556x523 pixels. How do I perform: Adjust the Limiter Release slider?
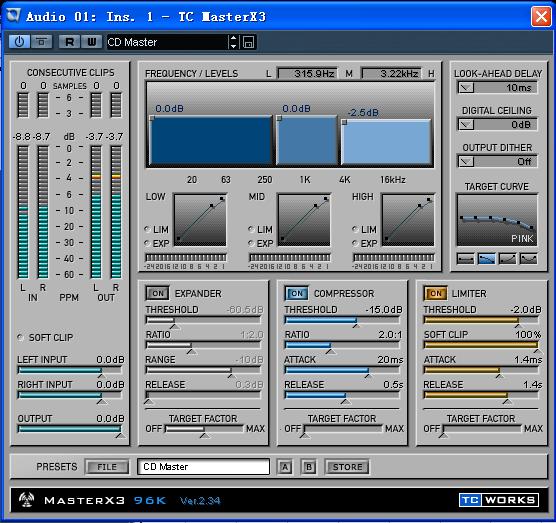[x=481, y=395]
